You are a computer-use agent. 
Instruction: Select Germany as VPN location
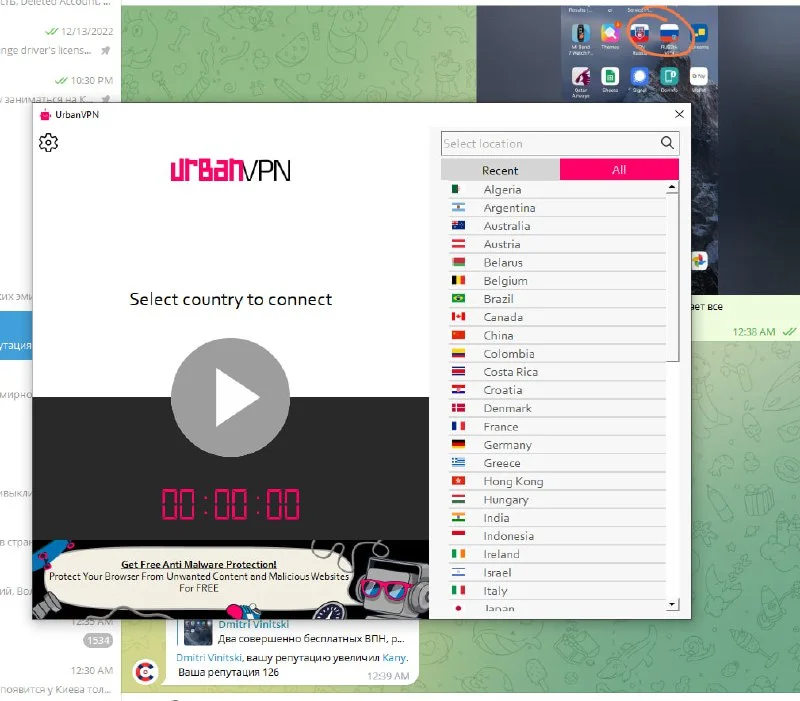(507, 445)
